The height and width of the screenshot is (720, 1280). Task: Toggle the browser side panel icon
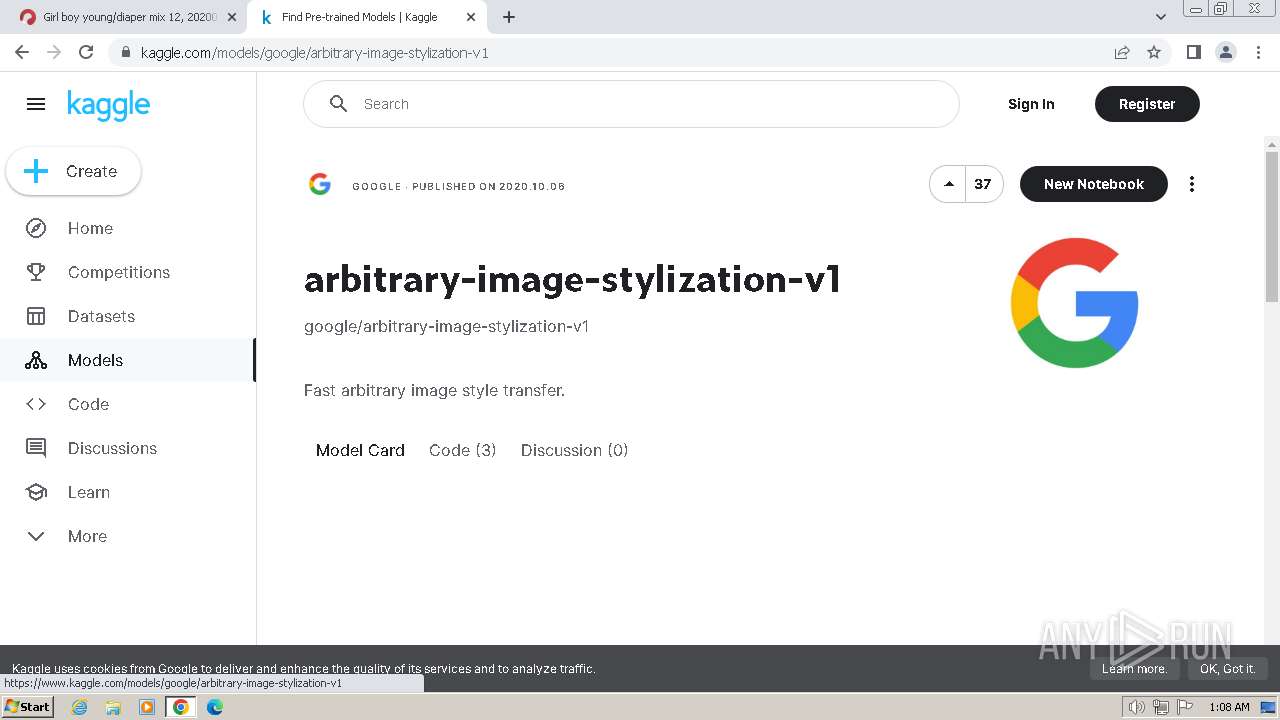point(1193,52)
